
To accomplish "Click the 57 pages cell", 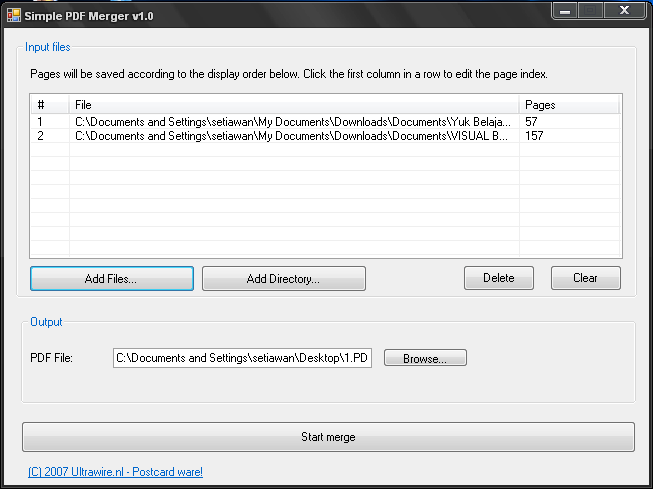I will pyautogui.click(x=531, y=122).
